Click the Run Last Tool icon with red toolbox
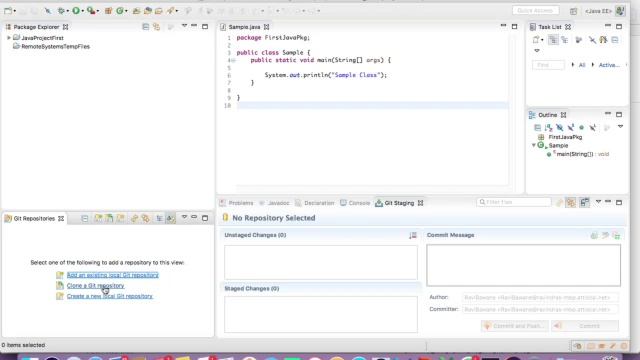 pos(91,11)
